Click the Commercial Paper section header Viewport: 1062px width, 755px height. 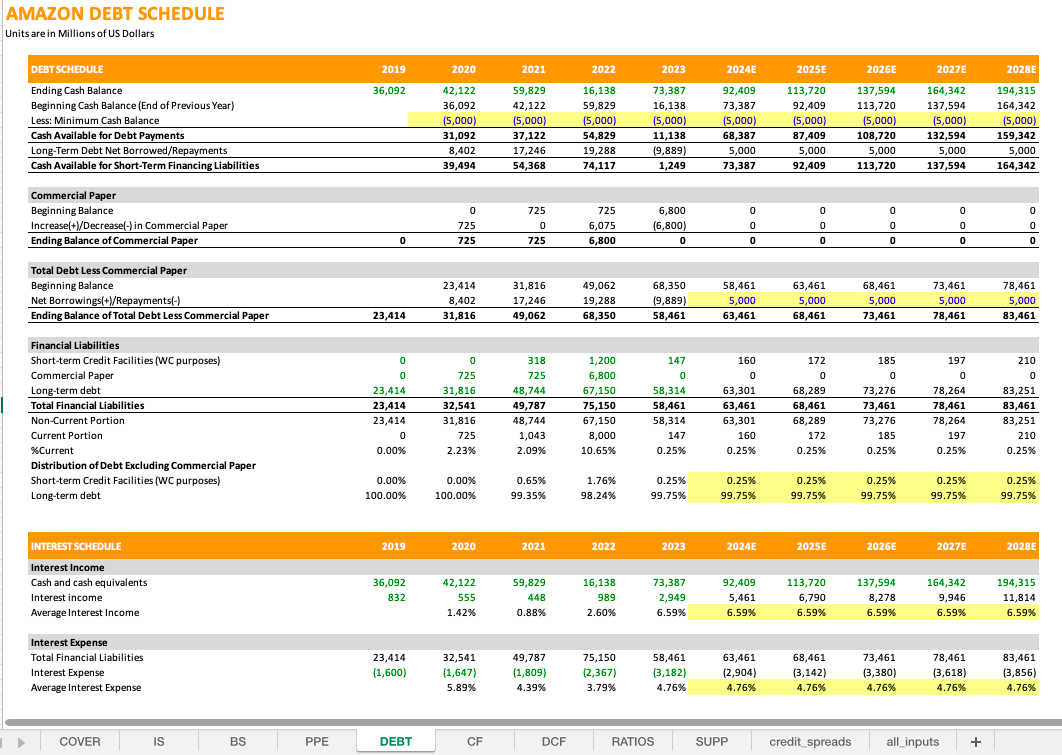click(x=73, y=195)
